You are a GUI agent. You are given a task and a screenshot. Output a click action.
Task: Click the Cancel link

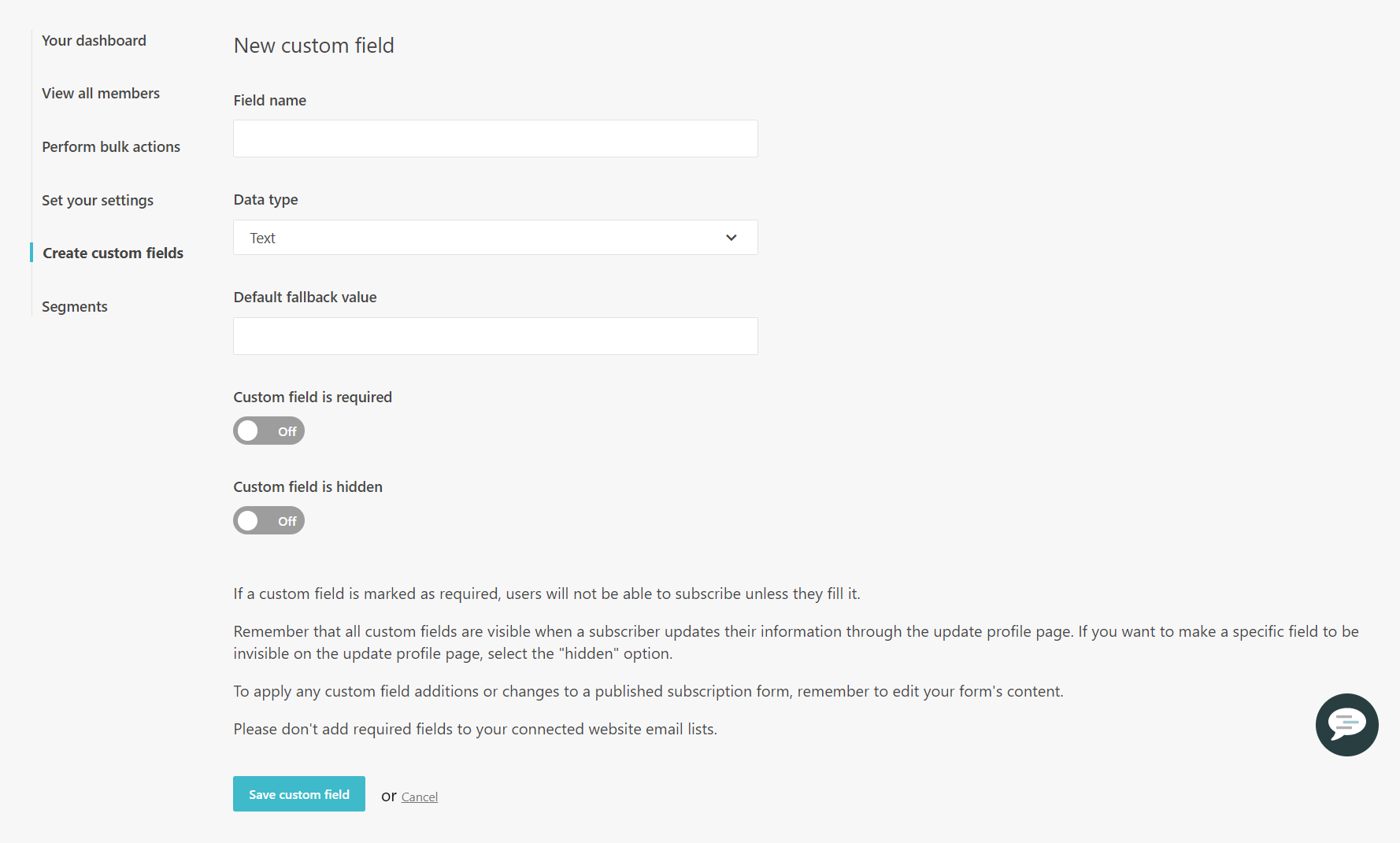point(420,797)
